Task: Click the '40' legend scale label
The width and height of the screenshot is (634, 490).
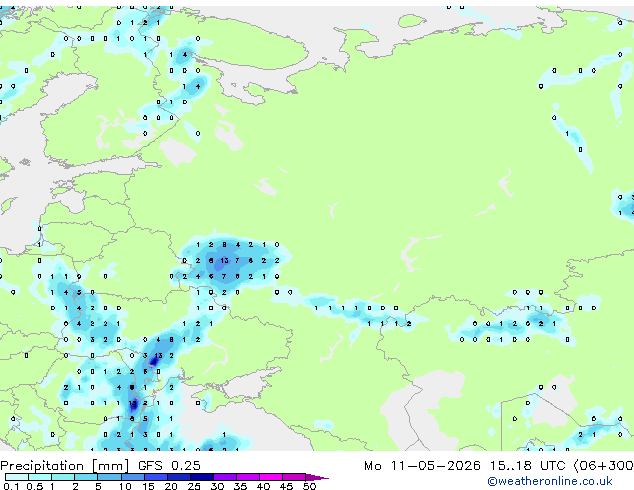Action: 263,486
